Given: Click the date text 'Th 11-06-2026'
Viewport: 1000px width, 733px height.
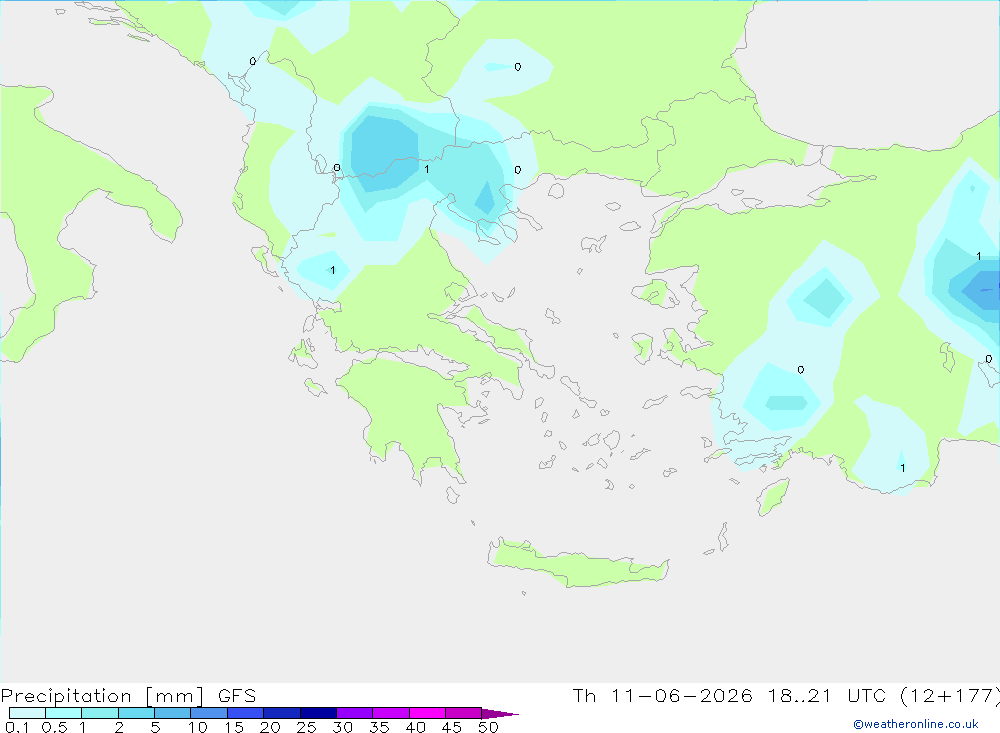Looking at the screenshot, I should coord(662,696).
